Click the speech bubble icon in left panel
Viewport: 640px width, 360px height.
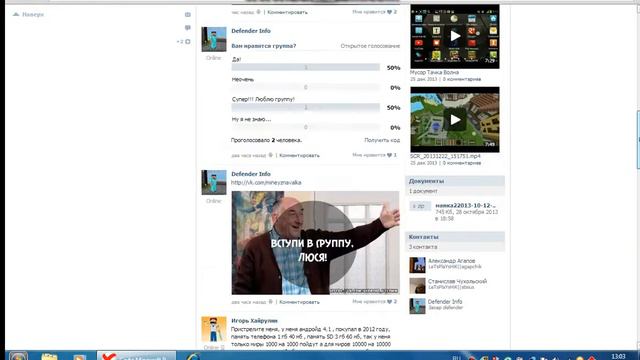(x=188, y=28)
